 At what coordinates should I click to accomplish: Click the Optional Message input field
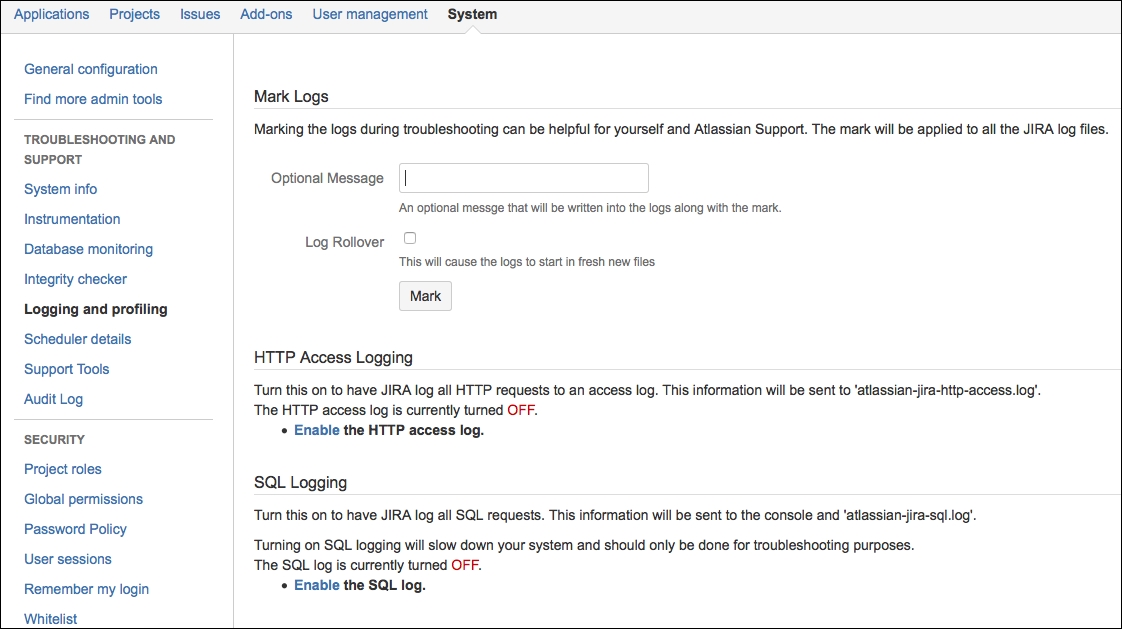523,177
